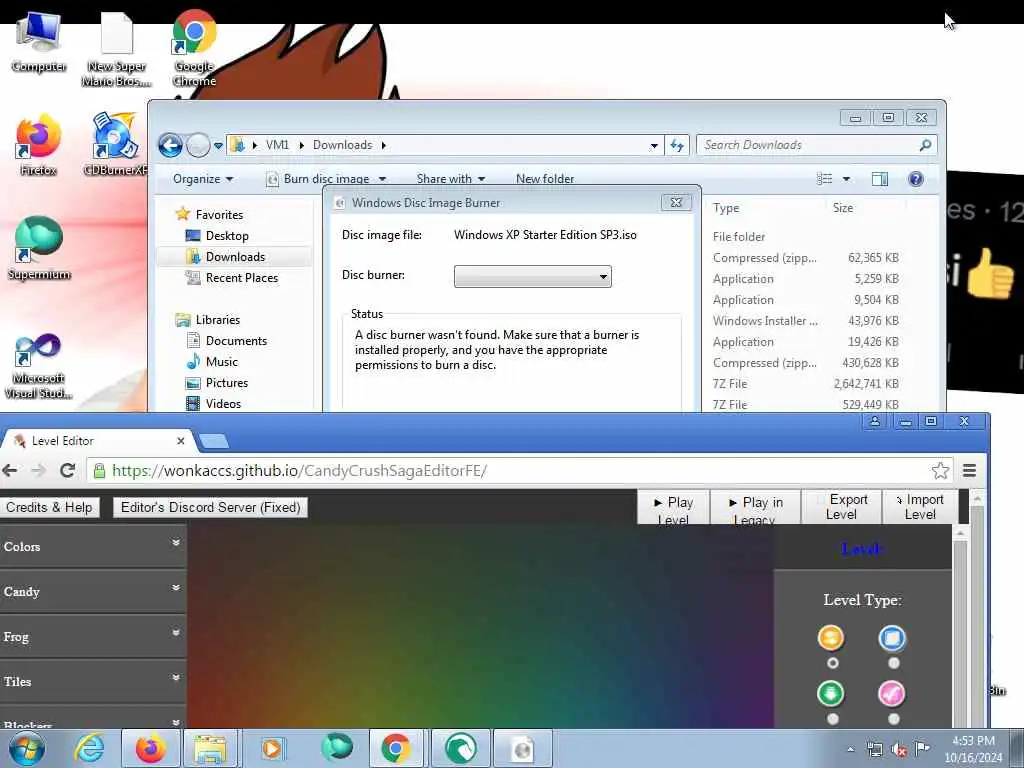Open Documents library in sidebar
Screen dimensions: 1024x768
pos(227,340)
